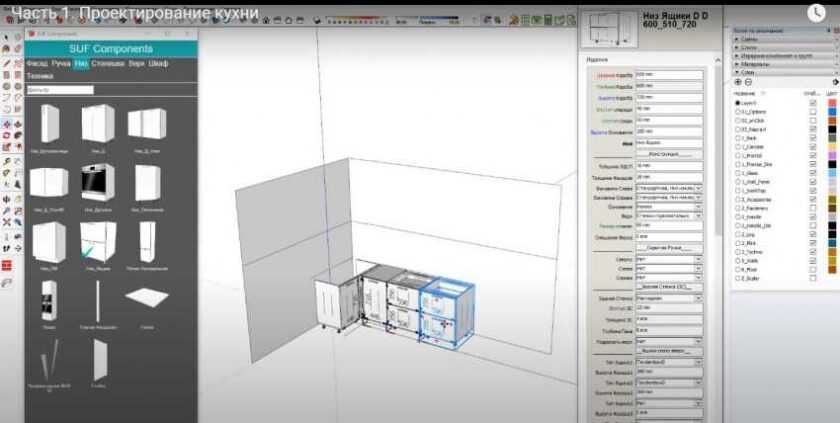Open the Основание dropdown list
Image resolution: width=840 pixels, height=423 pixels.
tap(668, 206)
